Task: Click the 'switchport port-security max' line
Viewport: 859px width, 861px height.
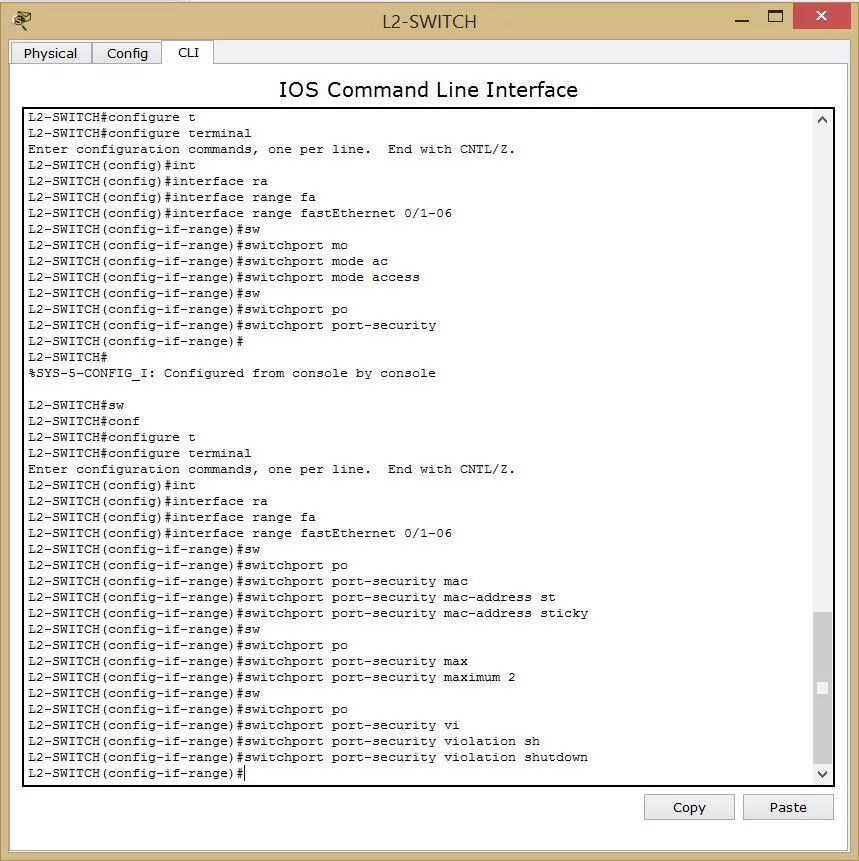Action: pos(248,661)
